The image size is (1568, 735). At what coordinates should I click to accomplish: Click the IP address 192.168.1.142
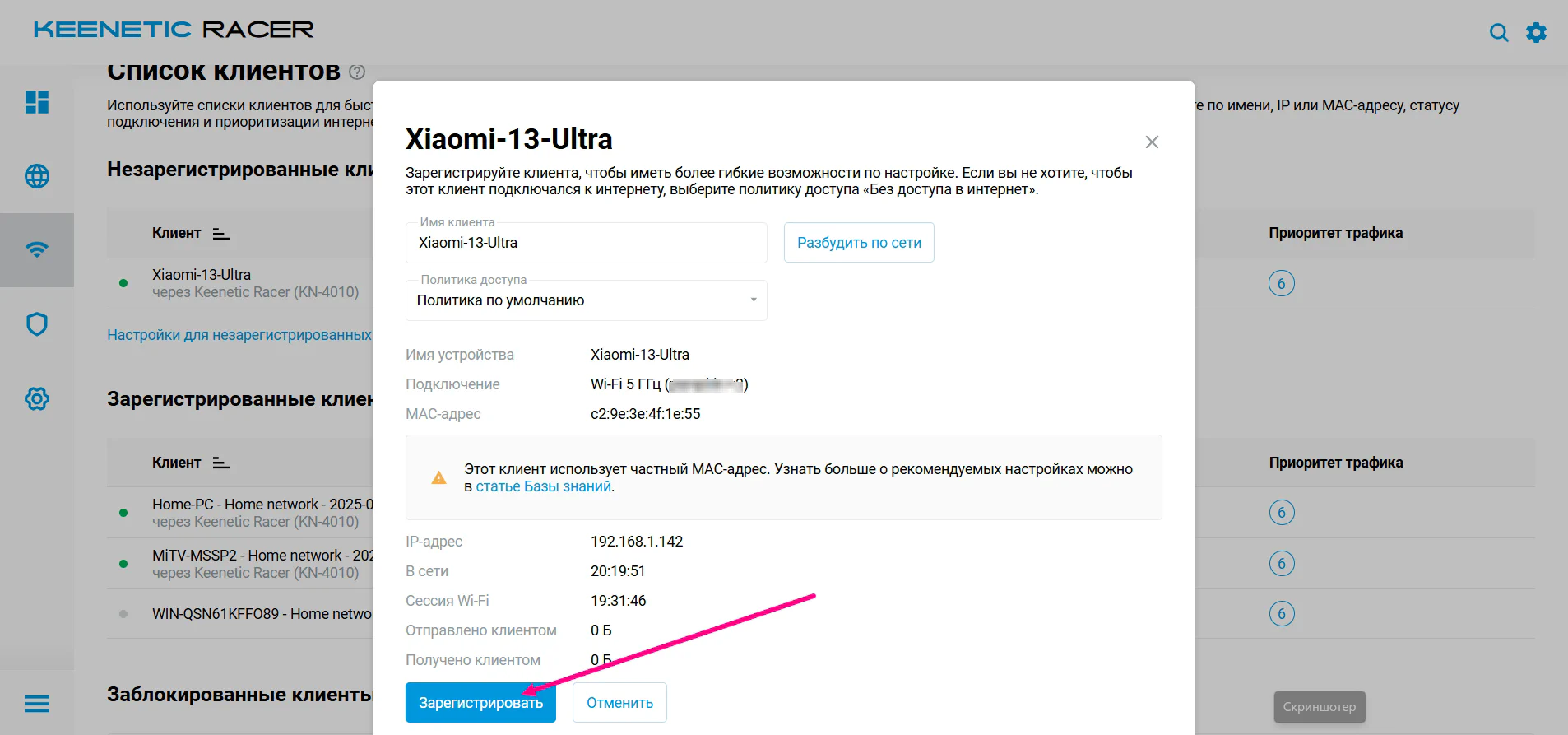click(x=637, y=542)
